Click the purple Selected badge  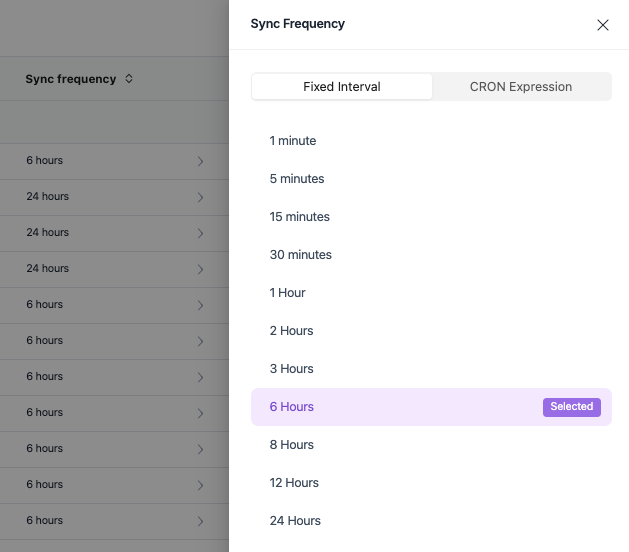(x=572, y=407)
